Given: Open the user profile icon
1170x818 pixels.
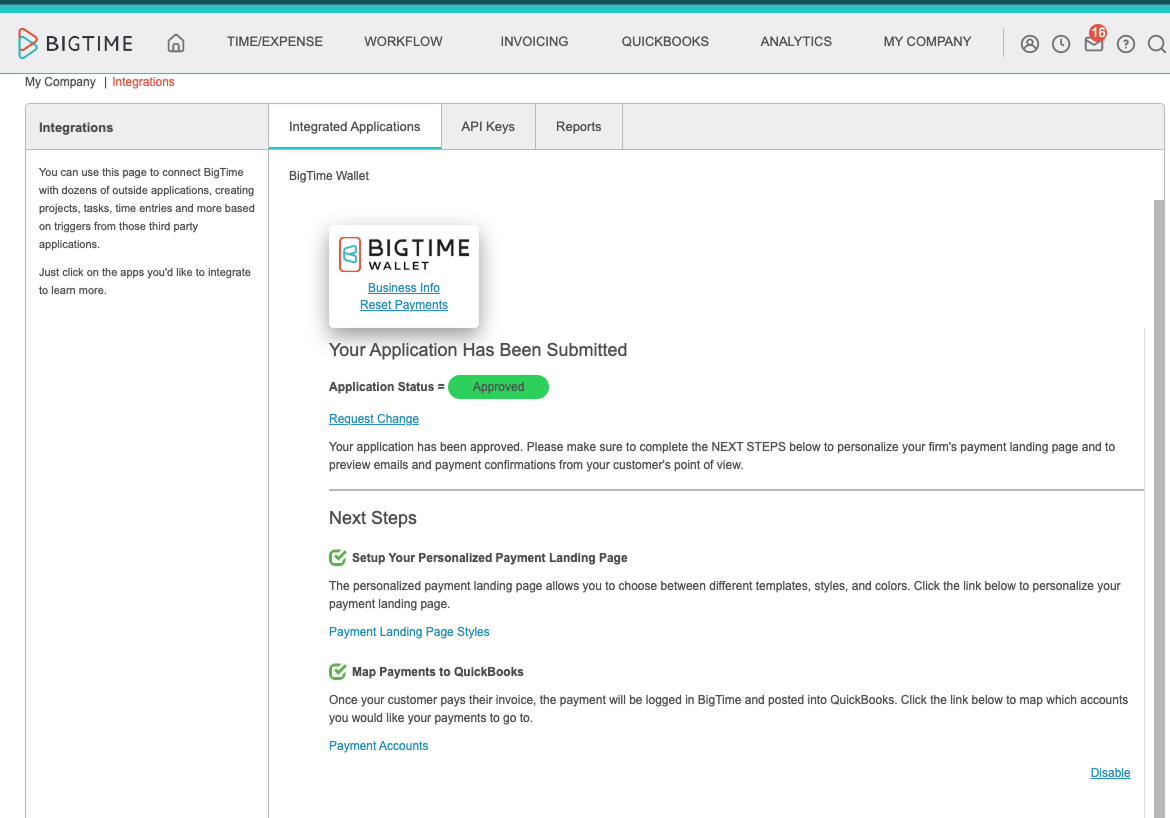Looking at the screenshot, I should click(1030, 44).
